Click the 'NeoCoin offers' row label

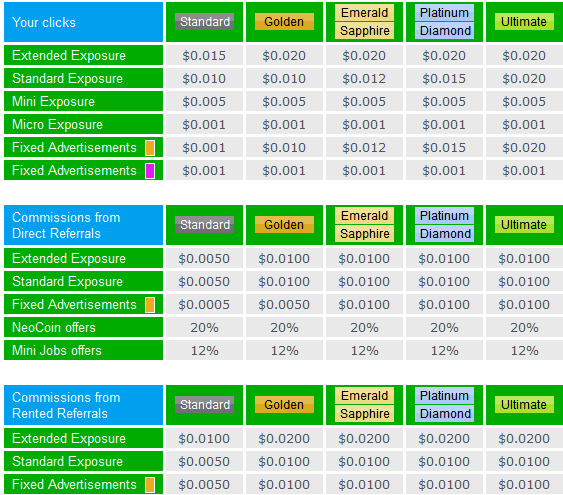(54, 328)
